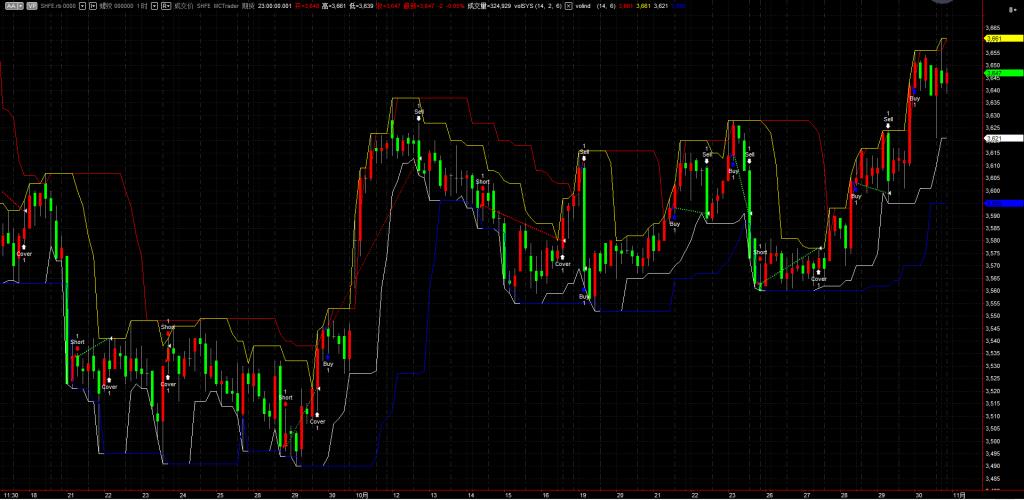The width and height of the screenshot is (1024, 500).
Task: Click the Cover signal near date 18
Action: 24,253
